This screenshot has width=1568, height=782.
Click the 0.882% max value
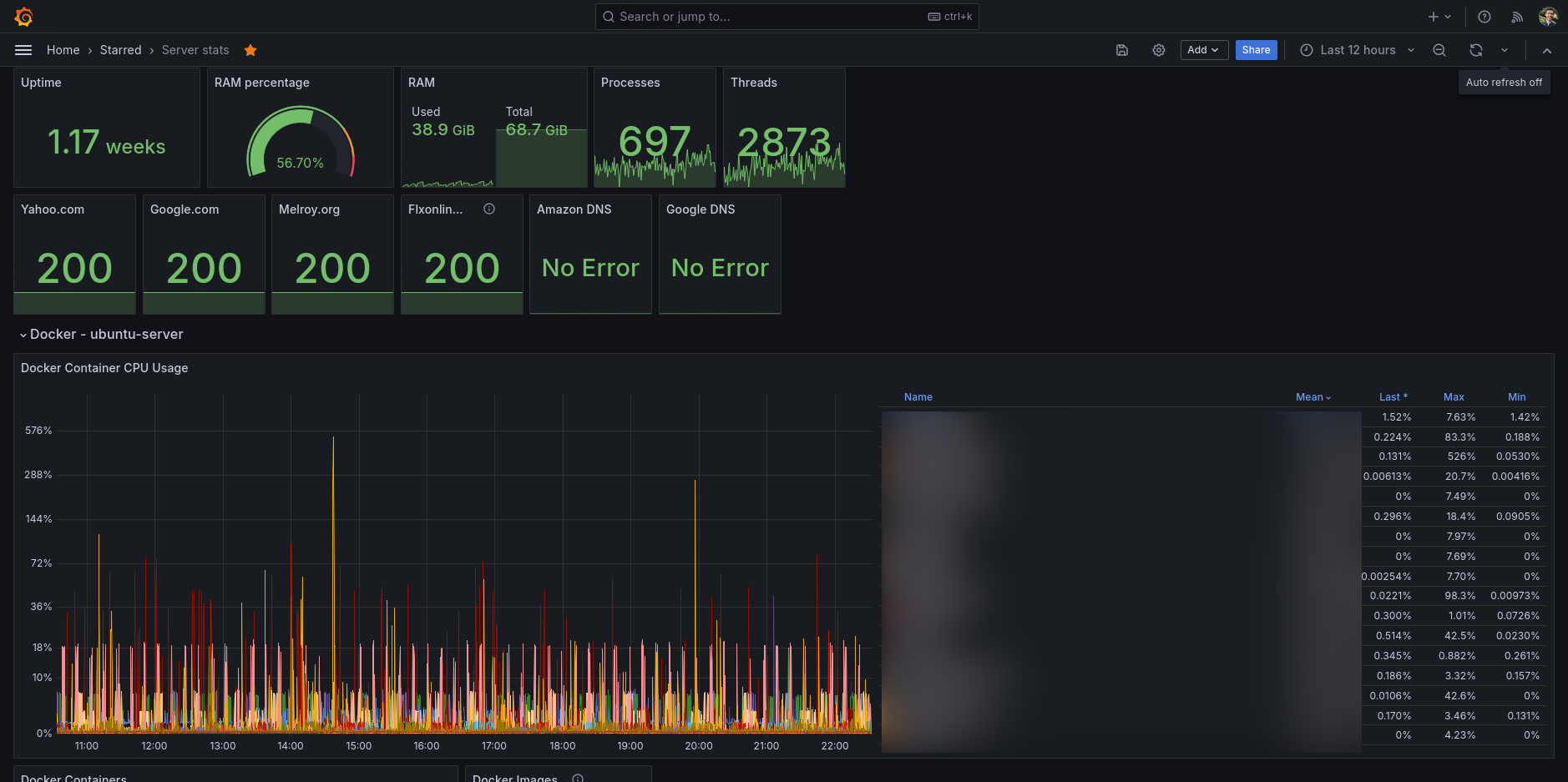coord(1457,656)
